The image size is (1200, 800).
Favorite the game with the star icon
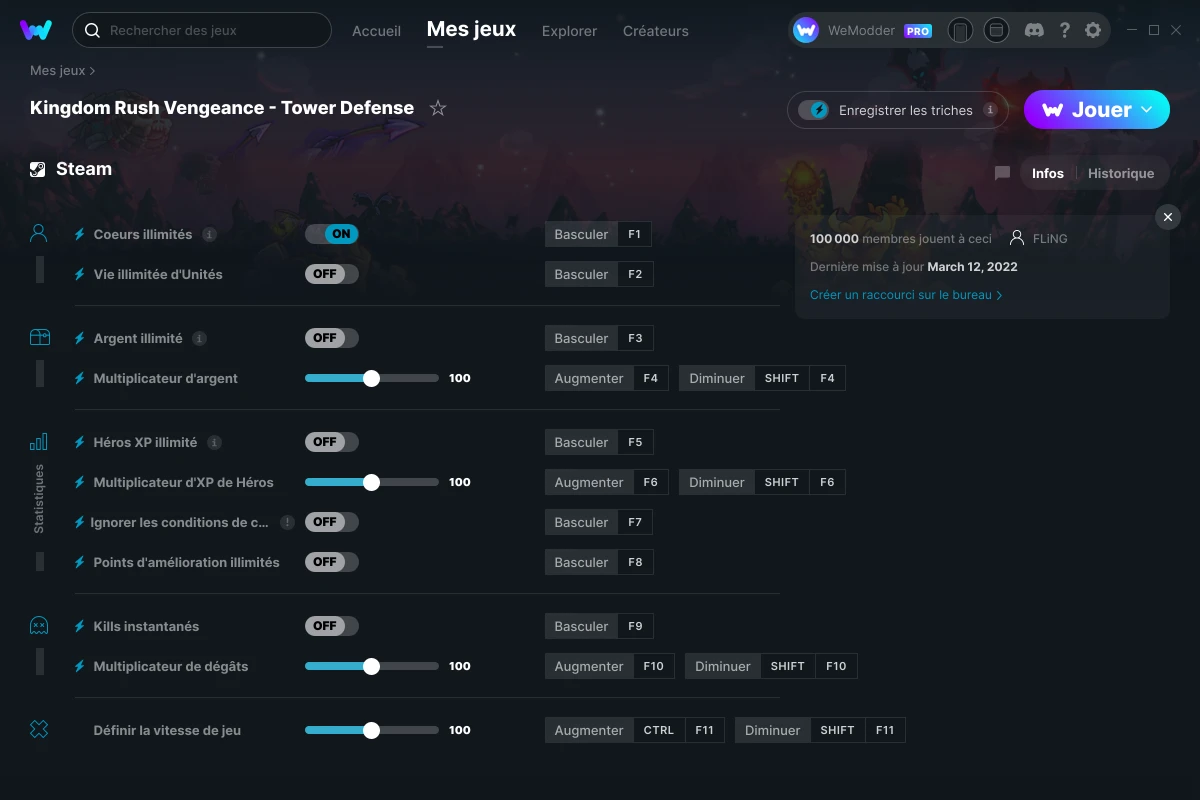438,108
